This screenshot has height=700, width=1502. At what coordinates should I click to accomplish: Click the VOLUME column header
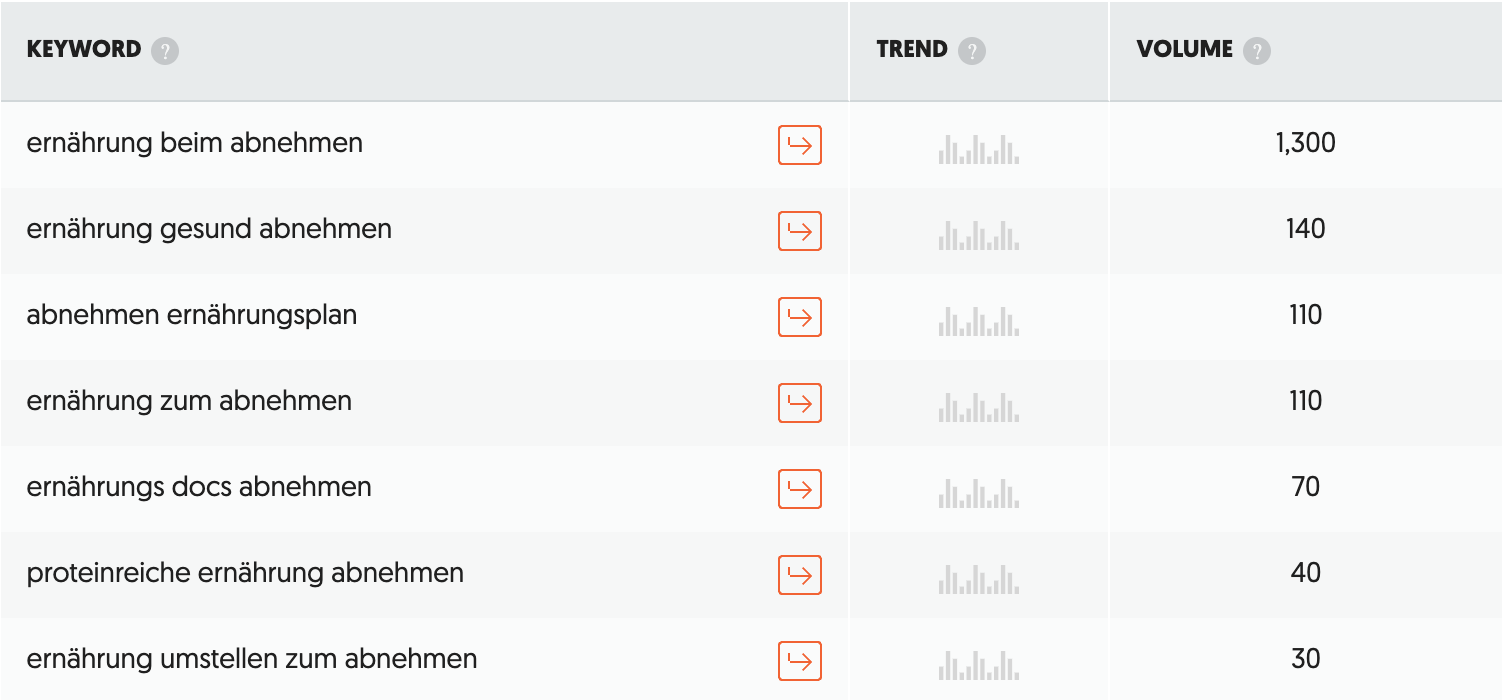coord(1185,49)
